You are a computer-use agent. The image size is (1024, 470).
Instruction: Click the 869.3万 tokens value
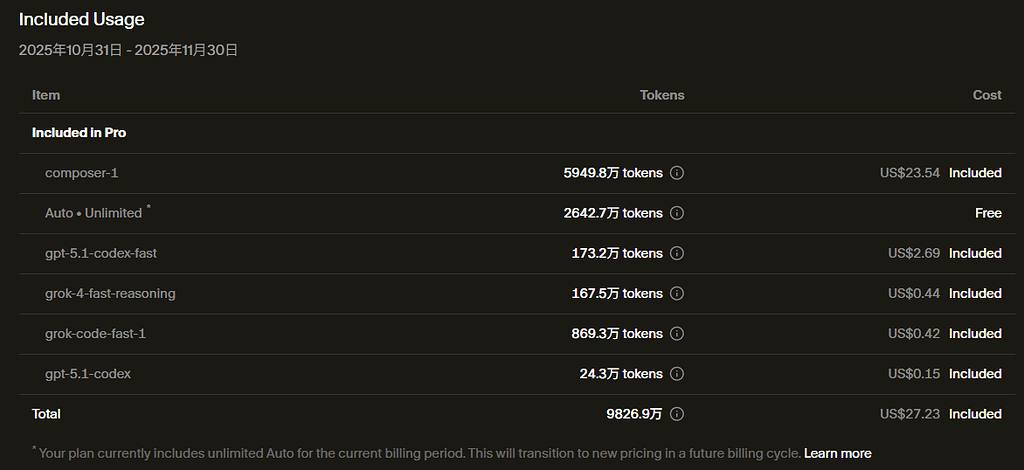click(617, 334)
